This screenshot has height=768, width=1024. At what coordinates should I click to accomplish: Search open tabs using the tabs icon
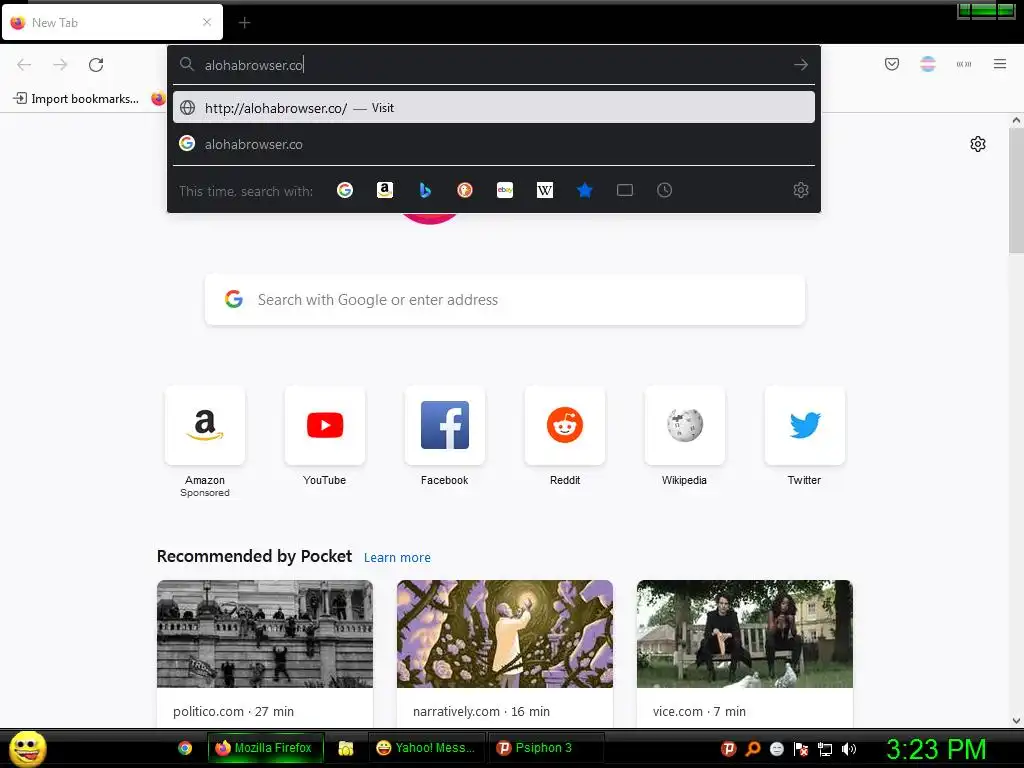(625, 190)
